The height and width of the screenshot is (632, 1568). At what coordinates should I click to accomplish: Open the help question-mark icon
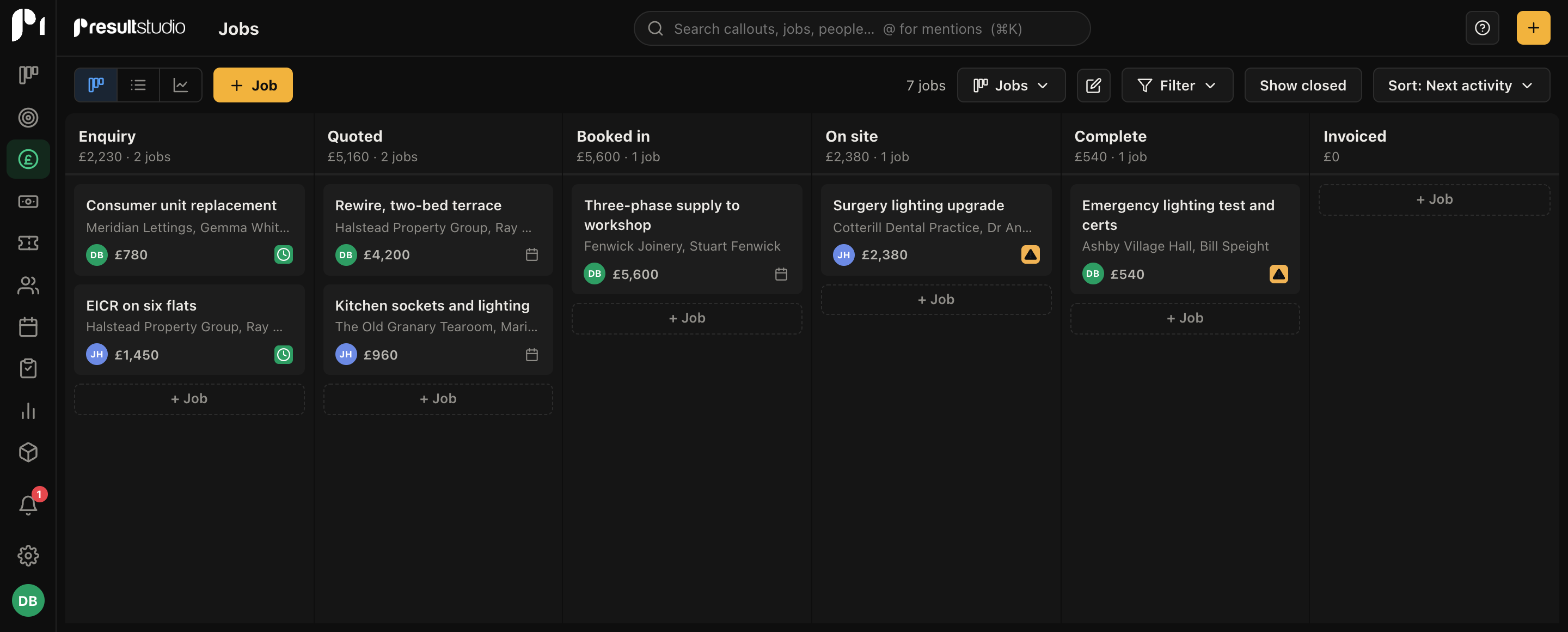[1481, 28]
